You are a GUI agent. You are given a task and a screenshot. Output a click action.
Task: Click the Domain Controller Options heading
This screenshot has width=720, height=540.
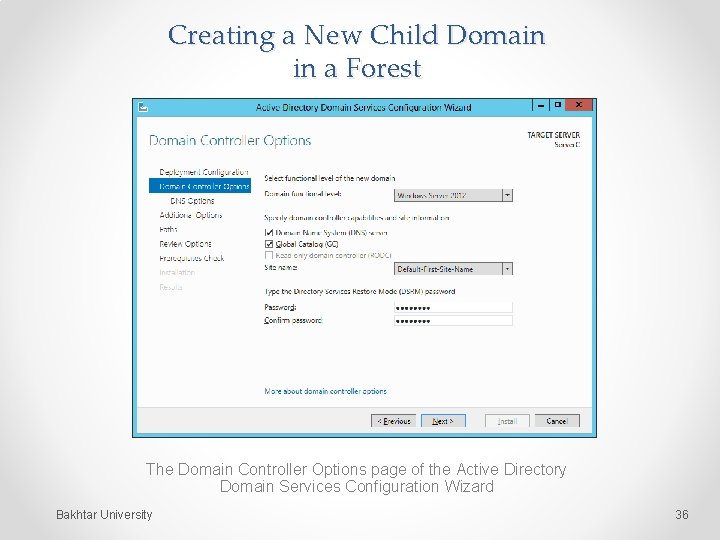230,141
